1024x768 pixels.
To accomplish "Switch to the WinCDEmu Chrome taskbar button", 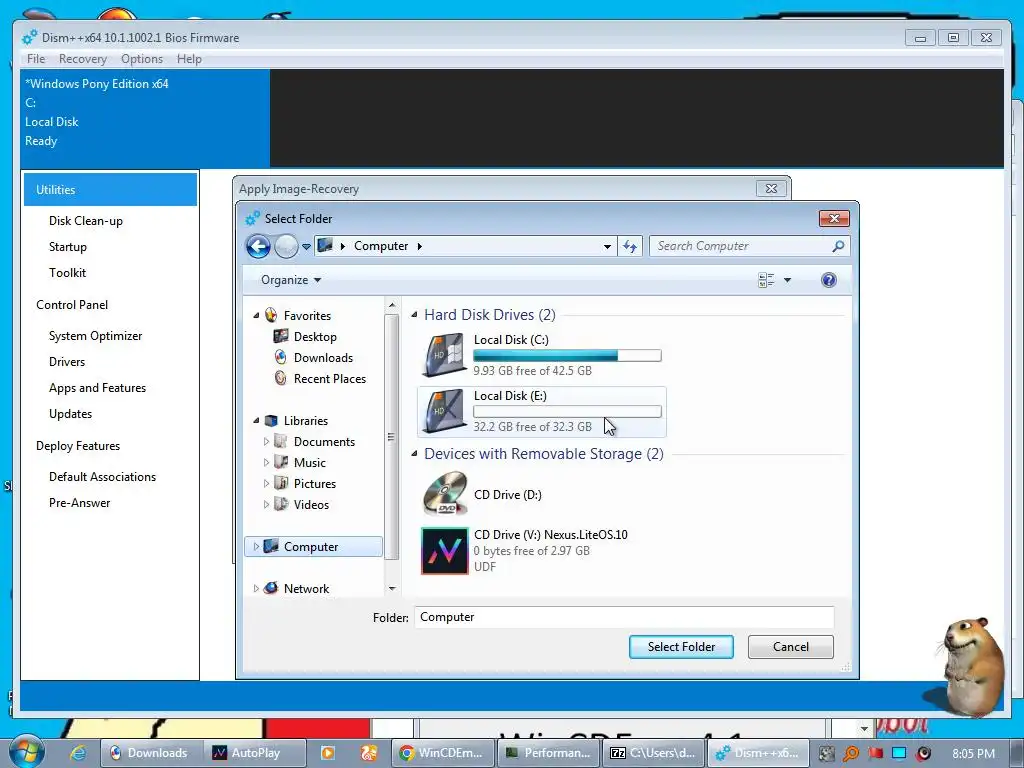I will [x=442, y=753].
